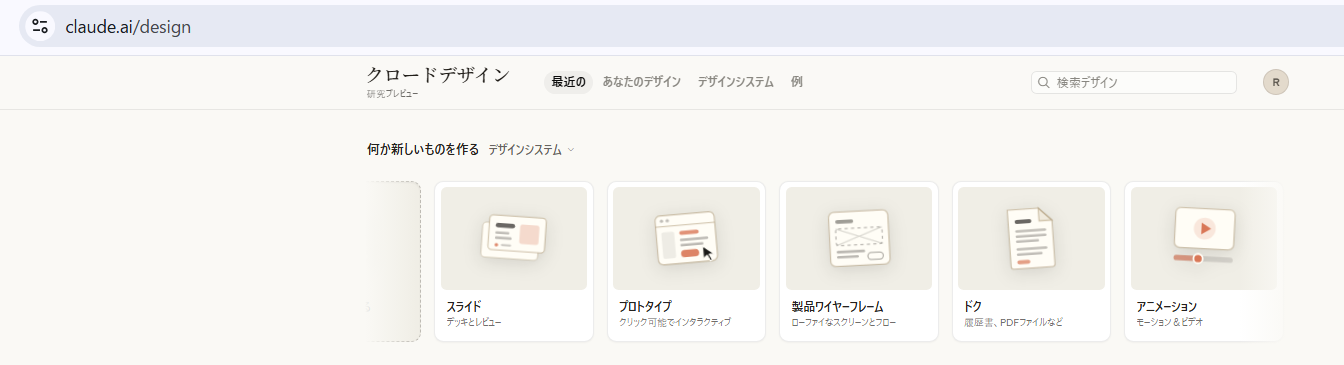1344x365 pixels.
Task: Switch to the あなたのデザイン tab
Action: tap(641, 82)
